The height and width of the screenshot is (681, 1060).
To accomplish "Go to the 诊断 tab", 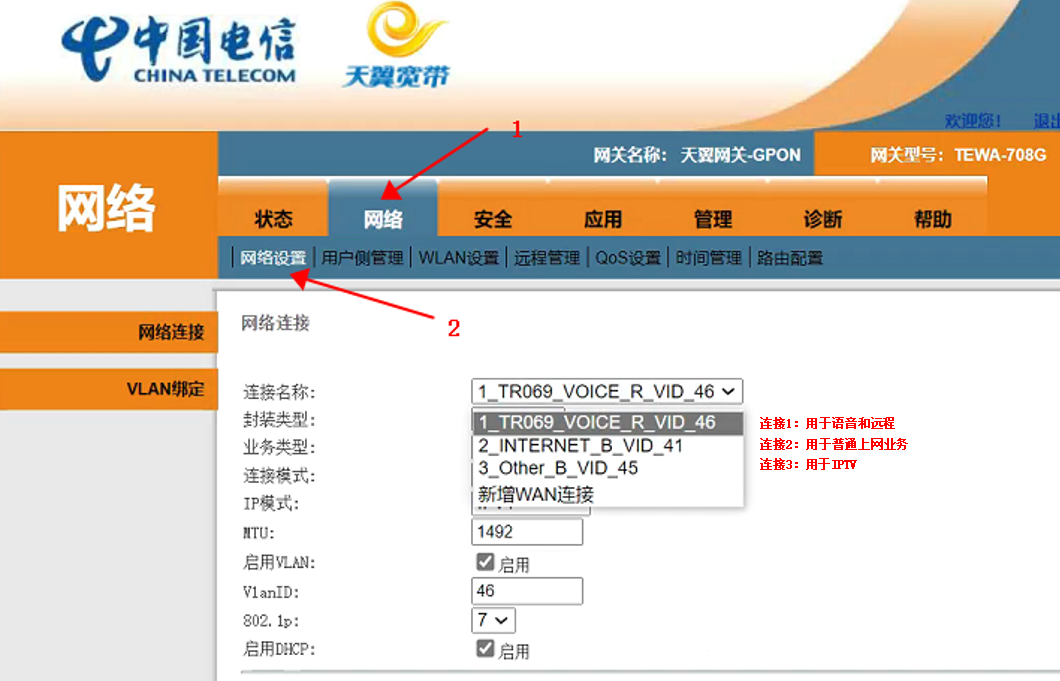I will pyautogui.click(x=823, y=219).
